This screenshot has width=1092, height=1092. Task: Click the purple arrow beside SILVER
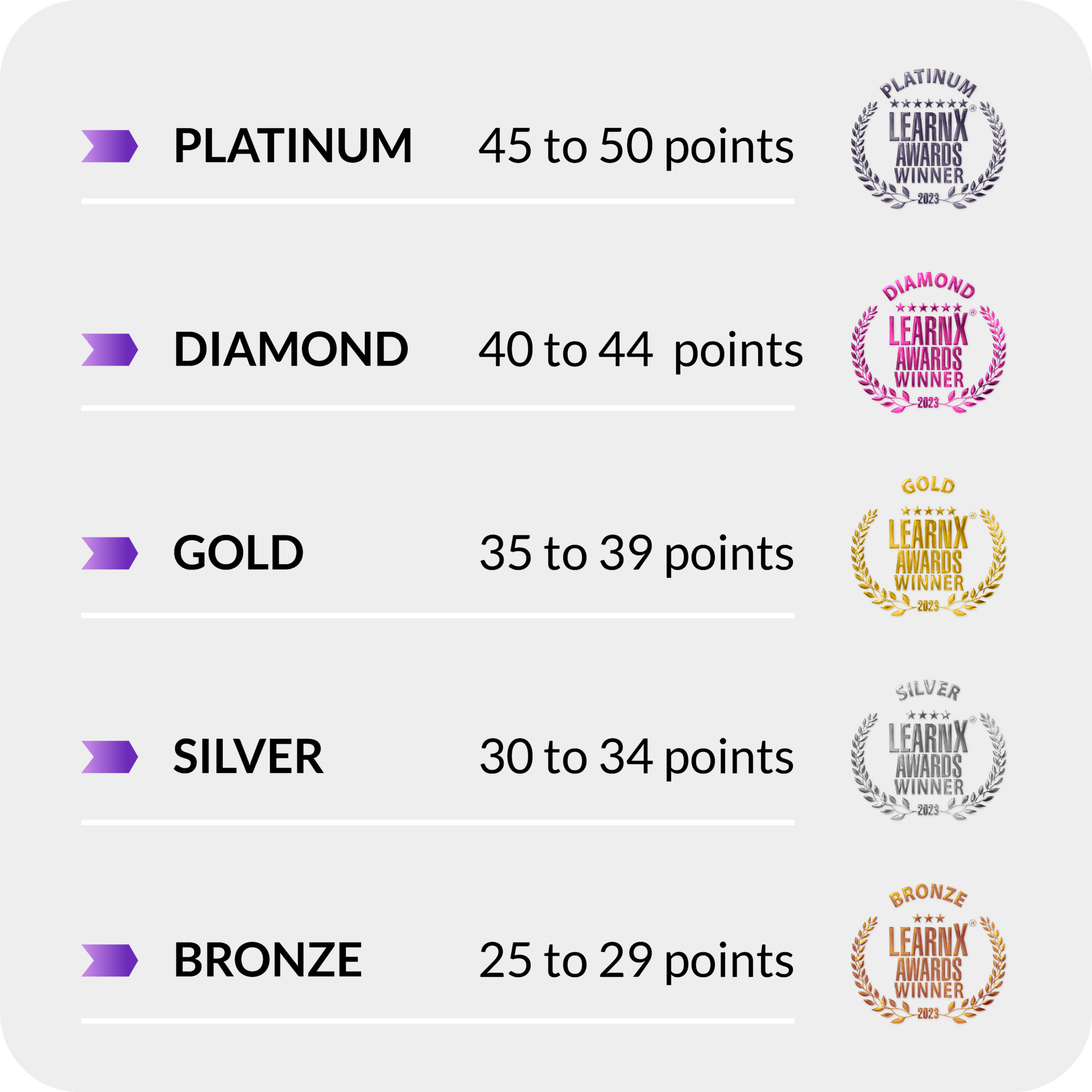coord(109,757)
